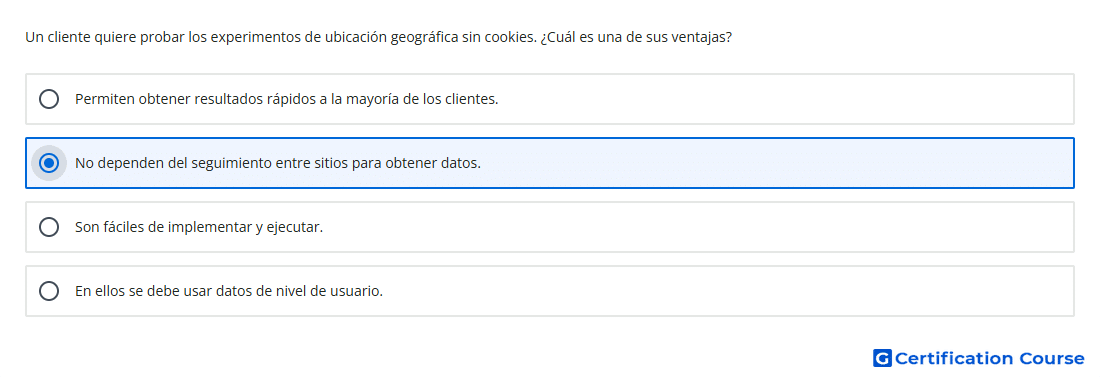Open the 'Certification Course' link text
Viewport: 1100px width, 377px height.
point(989,359)
